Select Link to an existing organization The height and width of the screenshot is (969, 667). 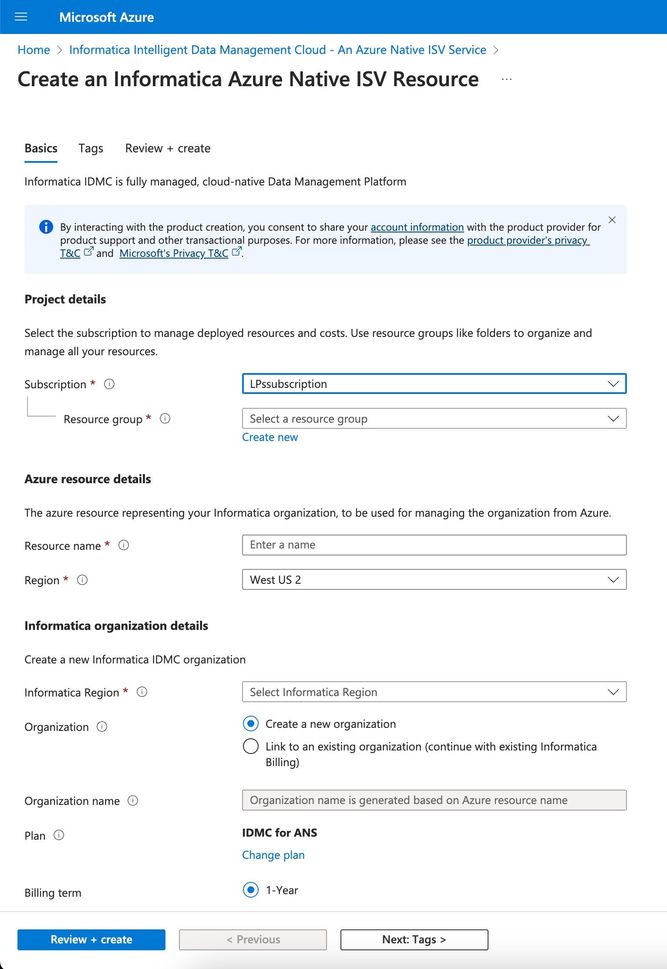click(x=250, y=747)
